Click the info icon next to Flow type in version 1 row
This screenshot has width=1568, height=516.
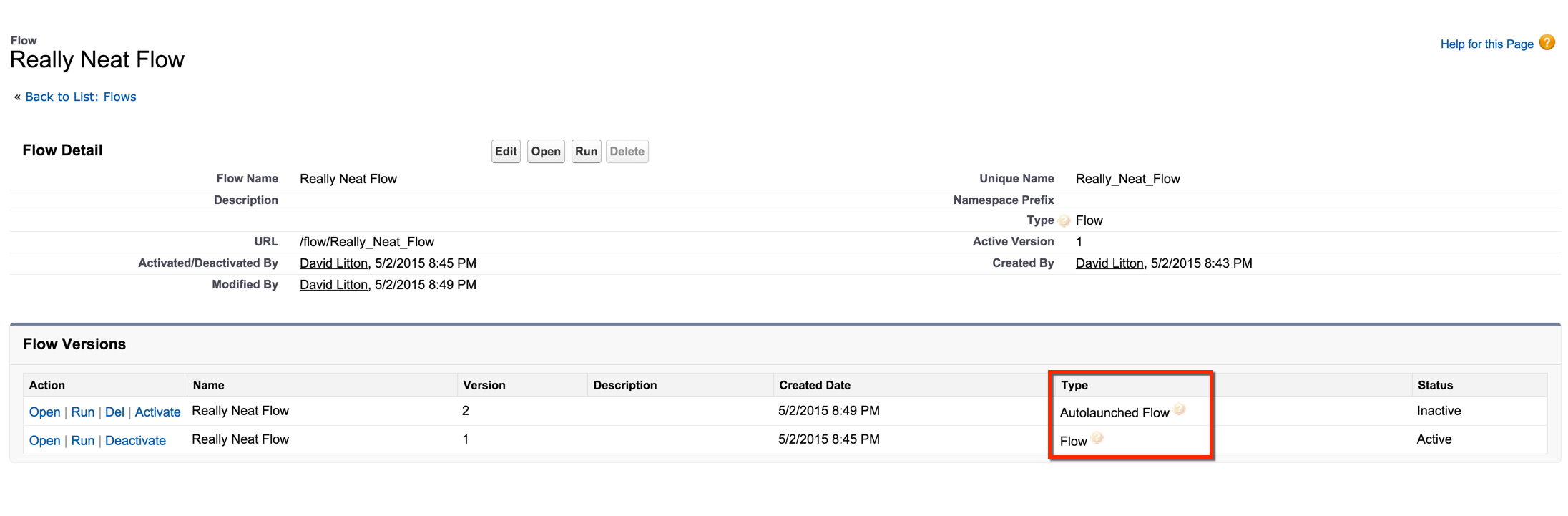coord(1097,438)
